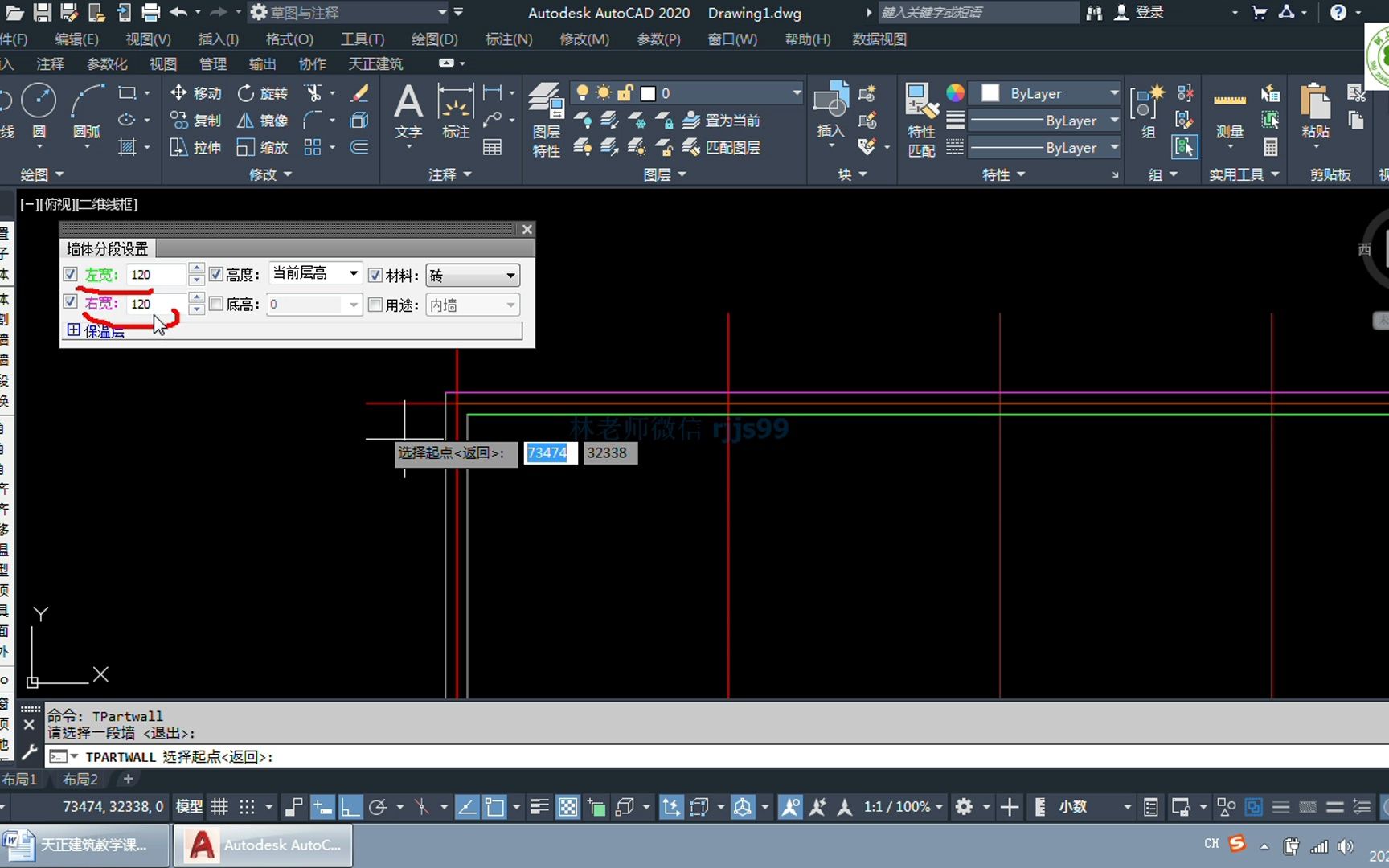
Task: Open Layer Properties panel
Action: coord(547,119)
